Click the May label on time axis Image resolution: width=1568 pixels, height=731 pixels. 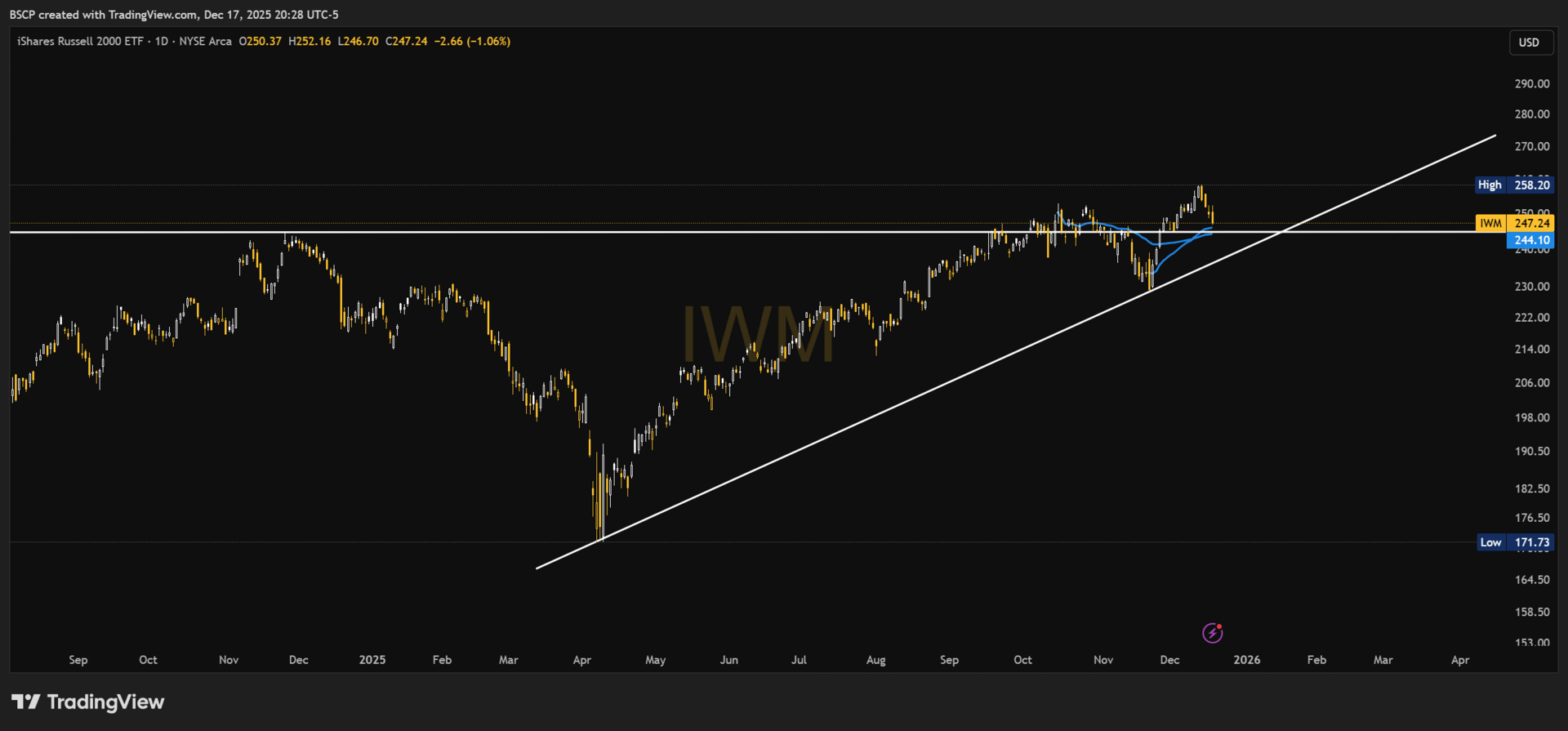656,660
